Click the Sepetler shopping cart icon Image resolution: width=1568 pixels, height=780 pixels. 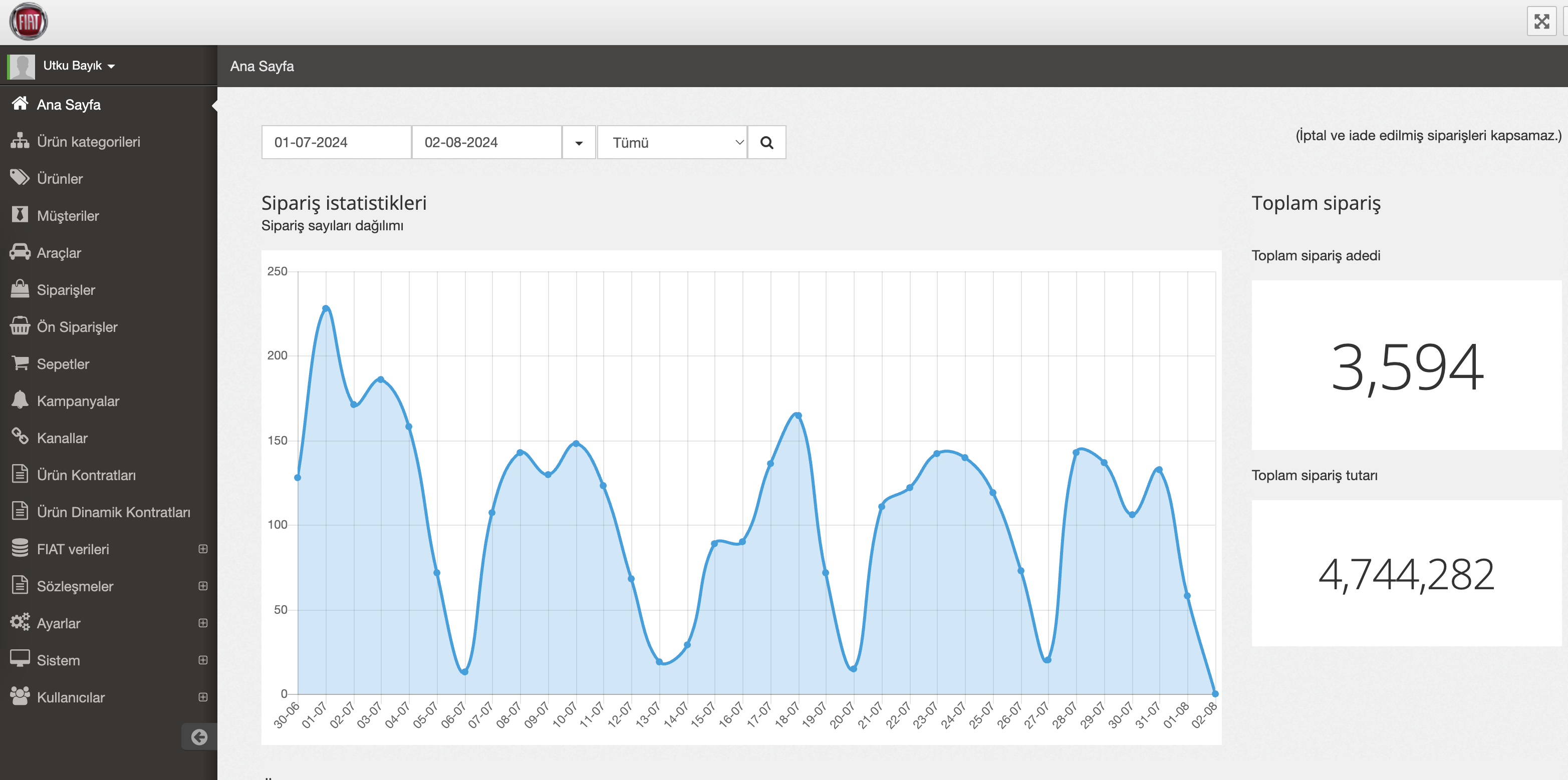click(x=20, y=363)
